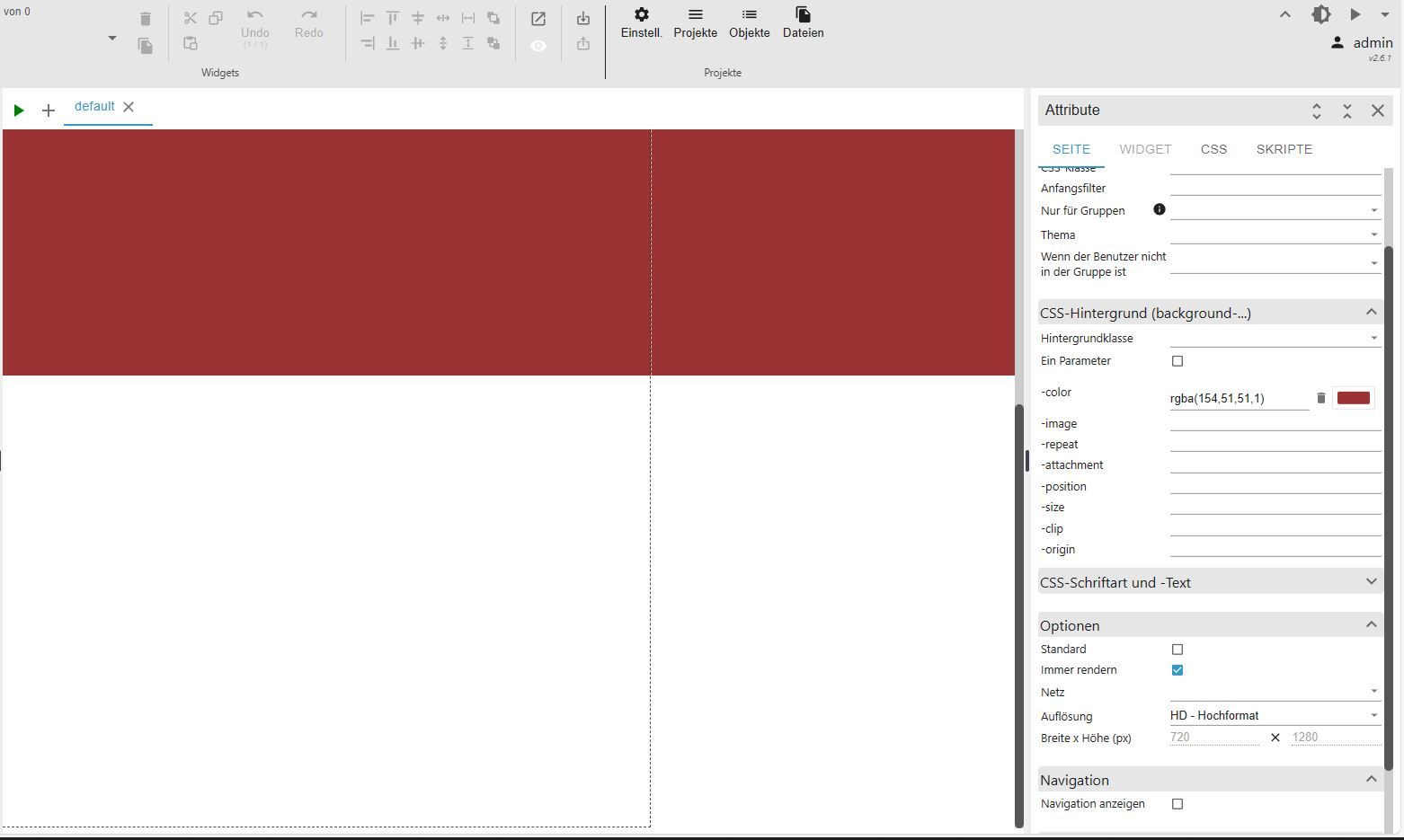Viewport: 1404px width, 840px height.
Task: Toggle the light/dark theme icon
Action: 1320,14
